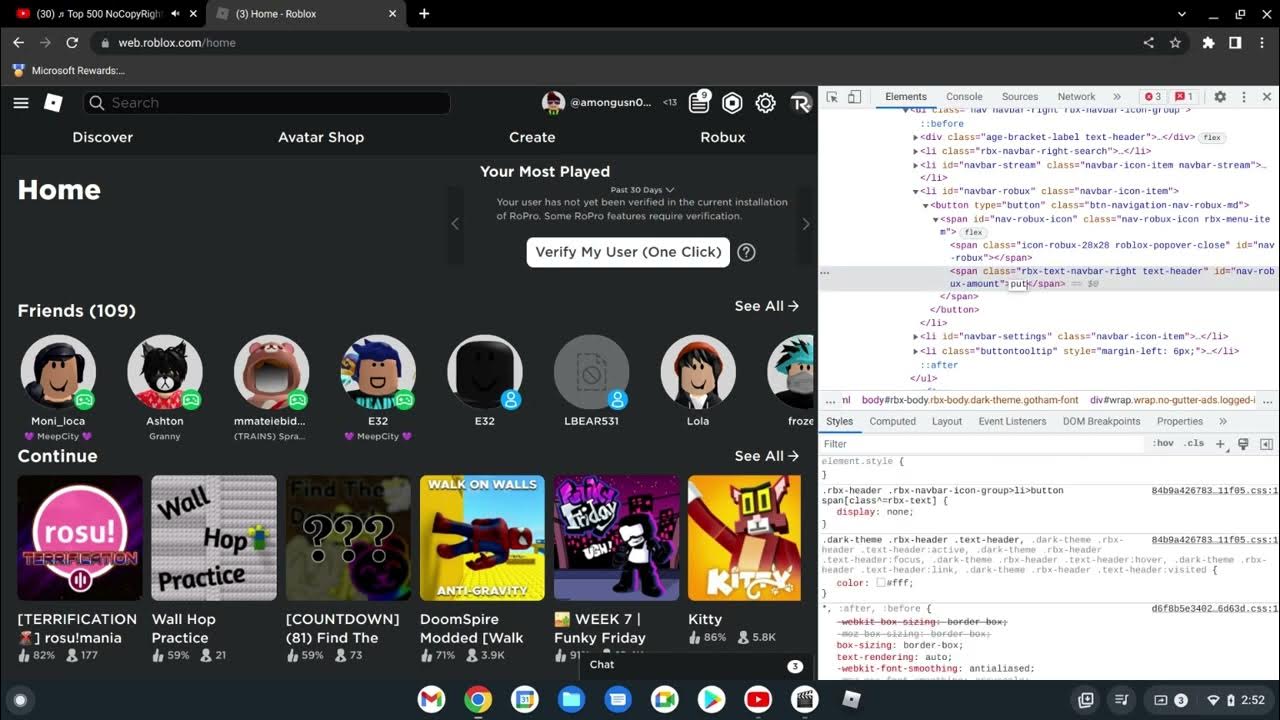Image resolution: width=1280 pixels, height=720 pixels.
Task: Open Chrome tab search dropdown arrow
Action: point(1182,14)
